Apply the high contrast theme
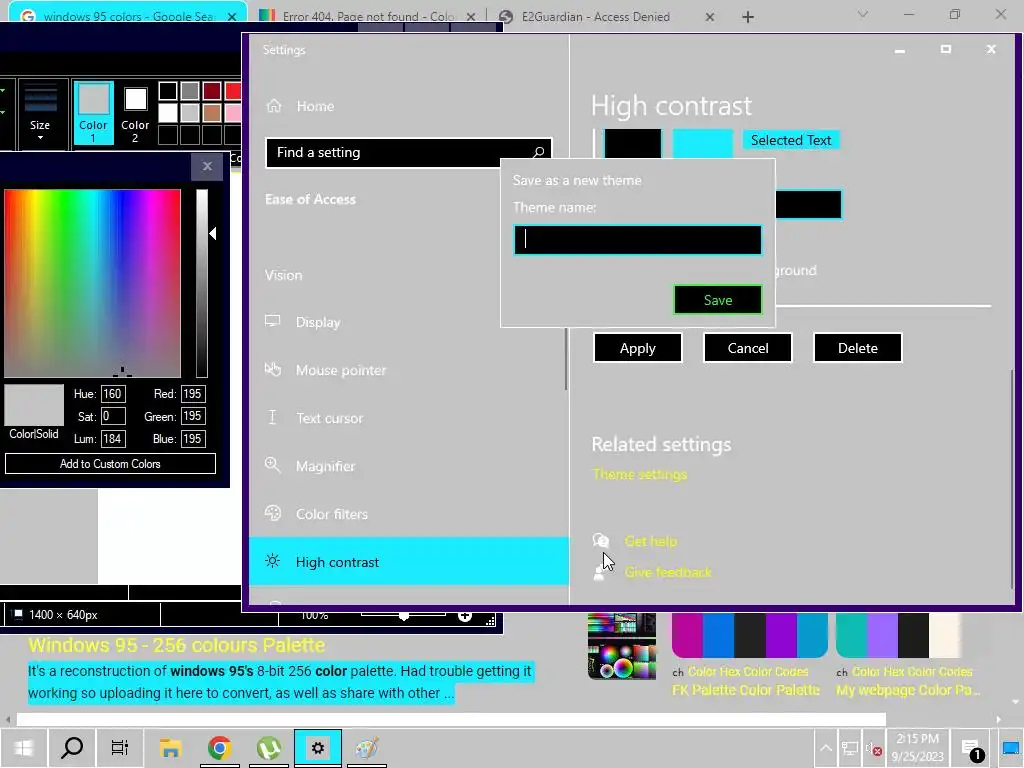This screenshot has width=1024, height=768. [637, 348]
